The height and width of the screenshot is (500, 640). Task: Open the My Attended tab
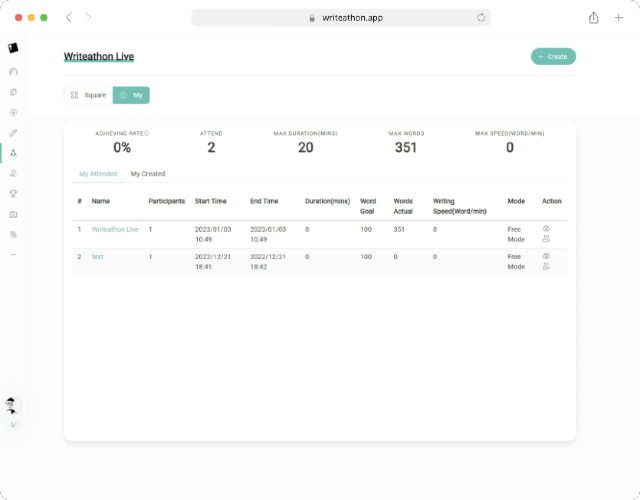(x=98, y=174)
